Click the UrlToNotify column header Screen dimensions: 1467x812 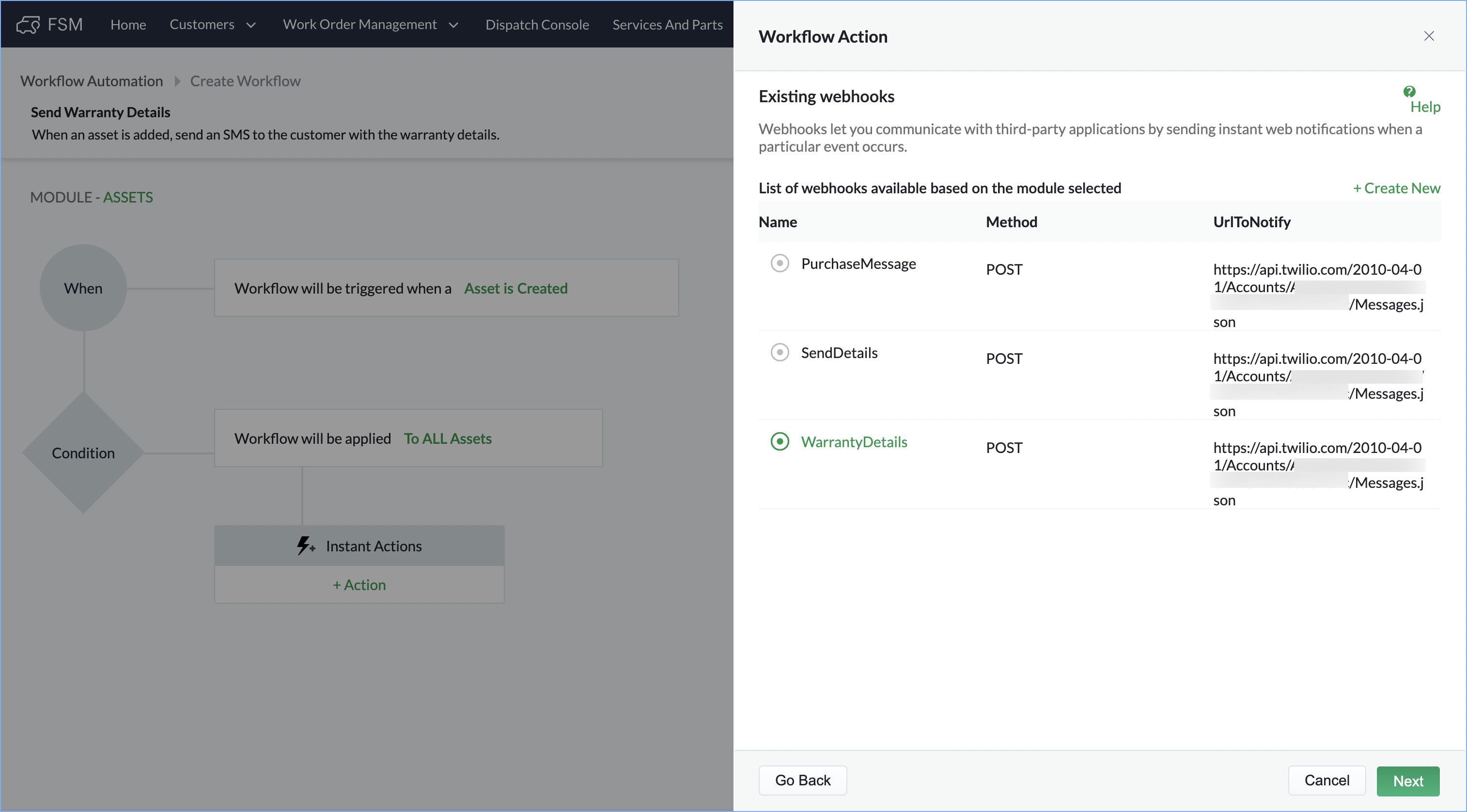coord(1252,221)
